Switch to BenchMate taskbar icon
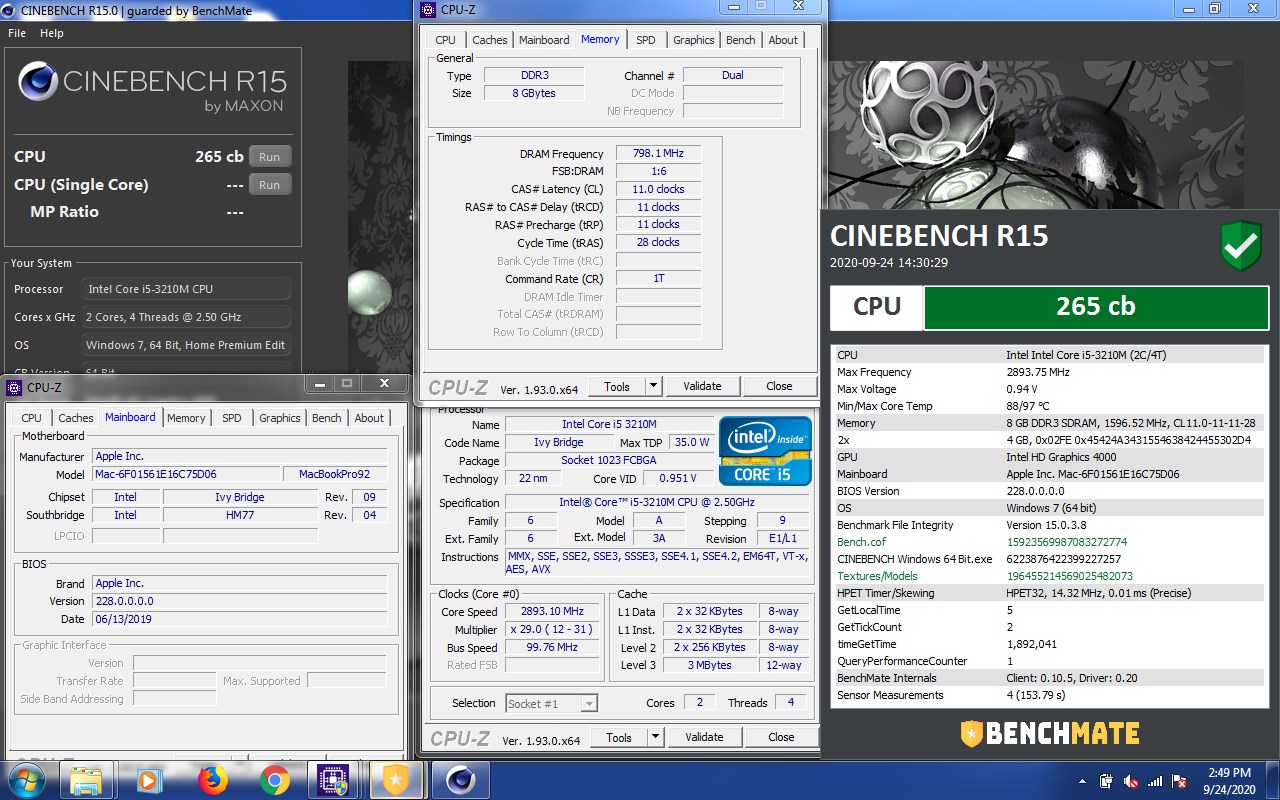The width and height of the screenshot is (1280, 800). pyautogui.click(x=394, y=779)
